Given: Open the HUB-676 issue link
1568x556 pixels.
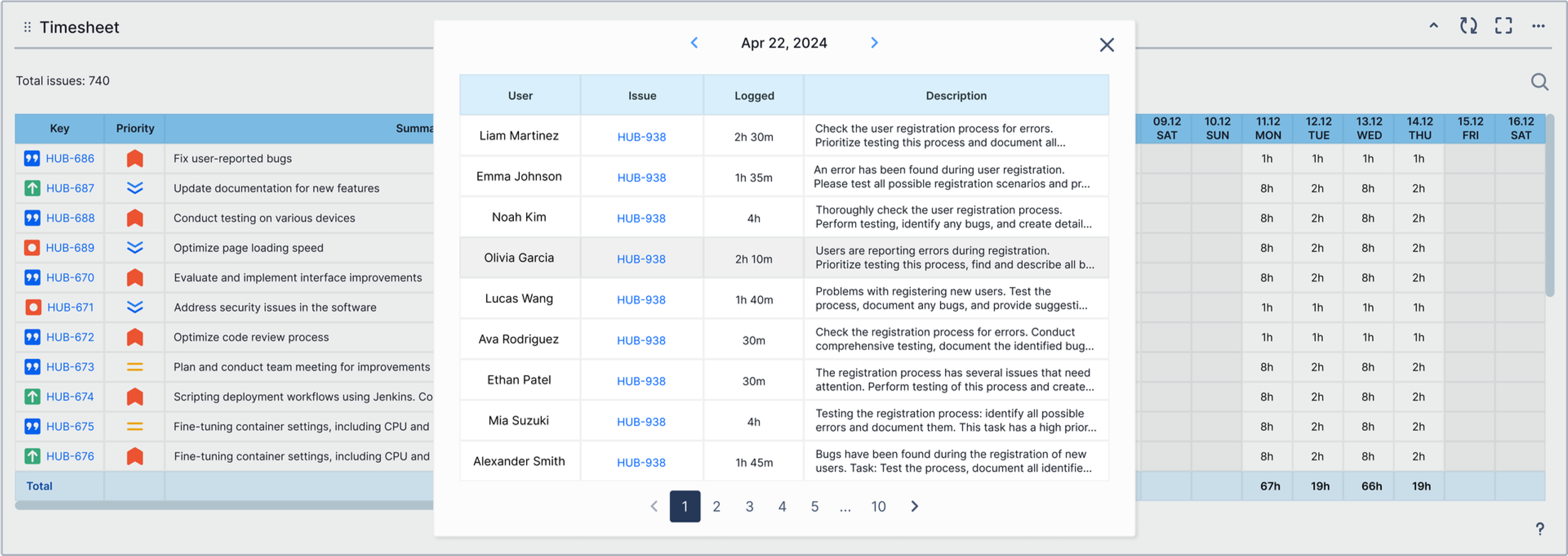Looking at the screenshot, I should click(x=70, y=456).
